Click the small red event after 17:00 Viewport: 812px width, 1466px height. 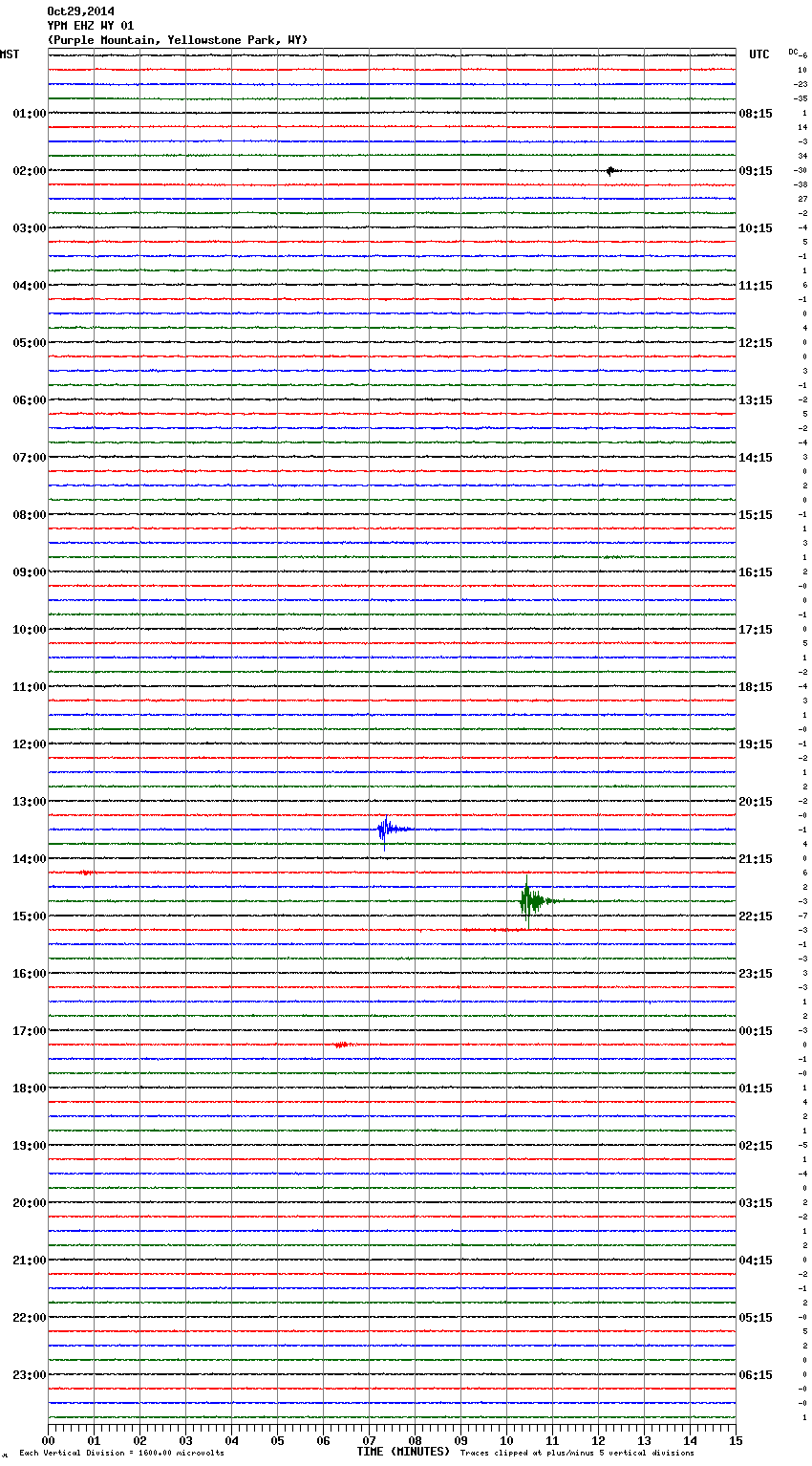point(342,1045)
